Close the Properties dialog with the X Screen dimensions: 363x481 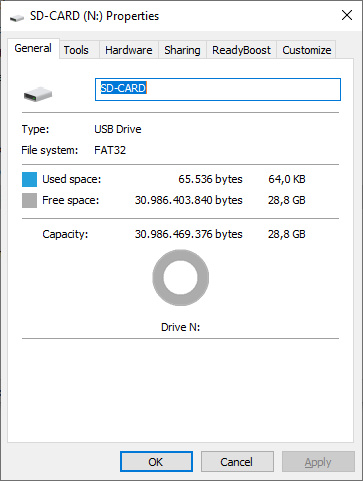point(347,15)
